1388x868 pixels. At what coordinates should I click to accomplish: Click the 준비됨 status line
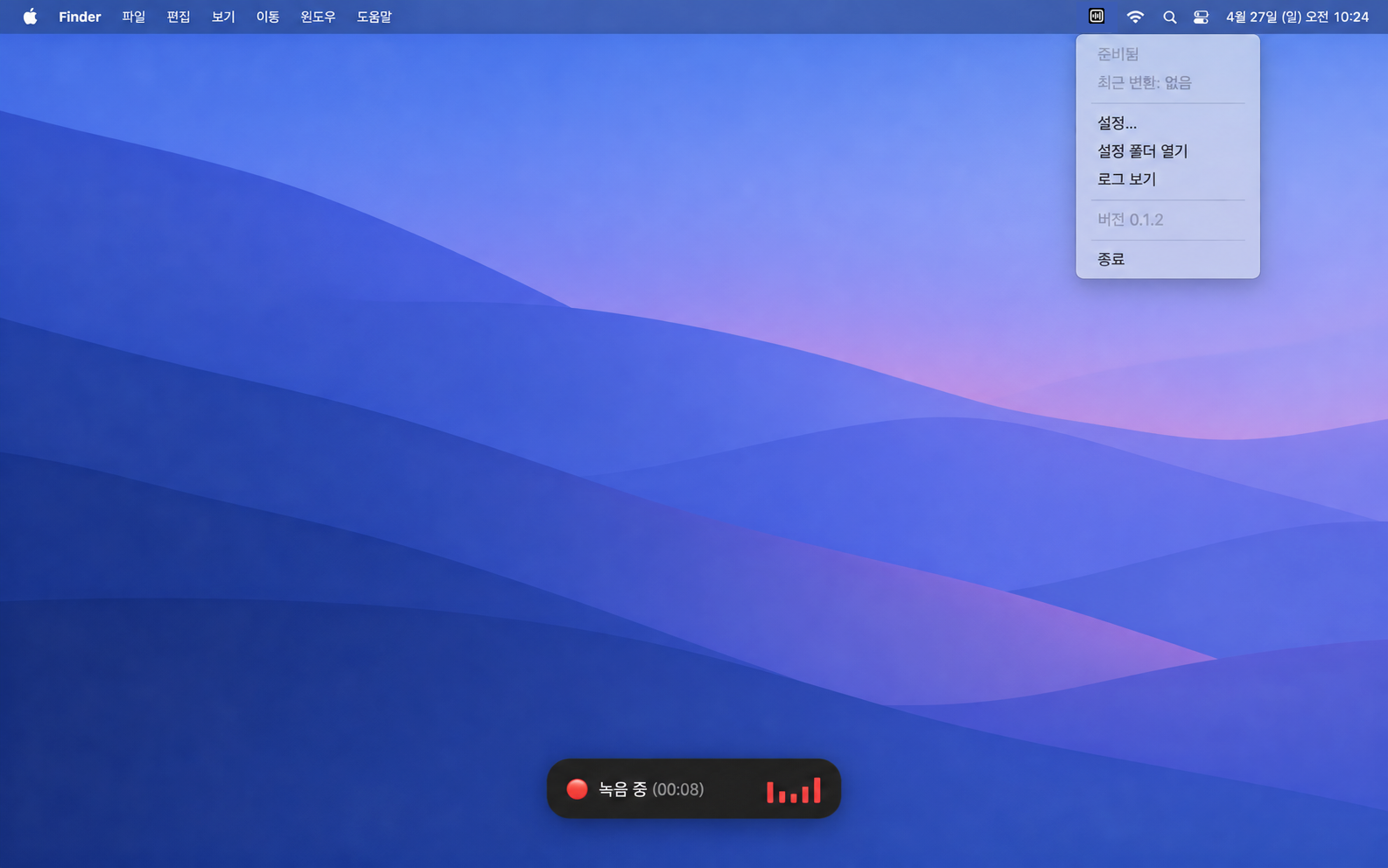pyautogui.click(x=1167, y=54)
